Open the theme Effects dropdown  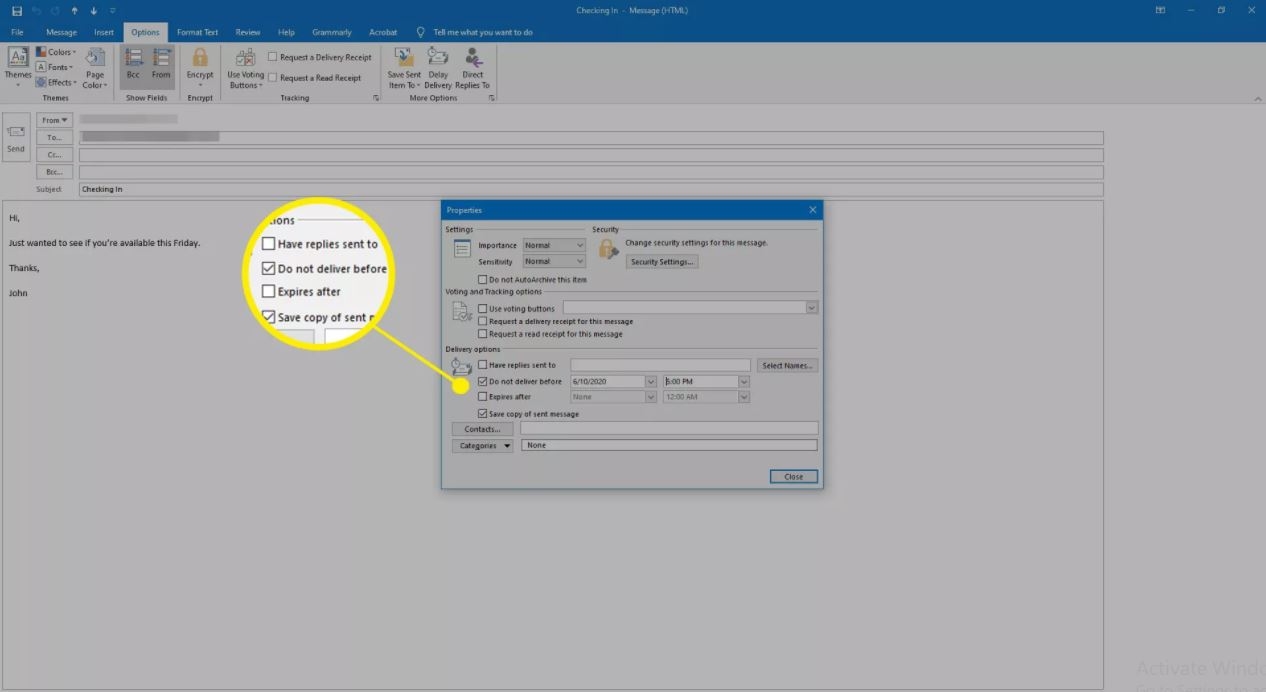pyautogui.click(x=56, y=82)
